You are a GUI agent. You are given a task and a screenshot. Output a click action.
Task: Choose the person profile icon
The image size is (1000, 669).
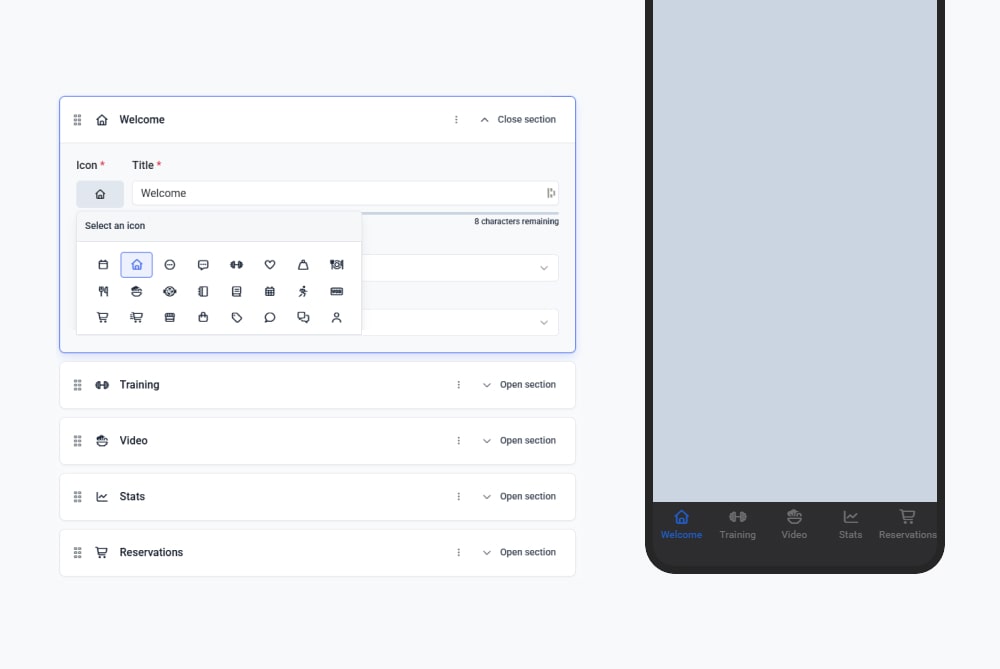click(x=337, y=317)
